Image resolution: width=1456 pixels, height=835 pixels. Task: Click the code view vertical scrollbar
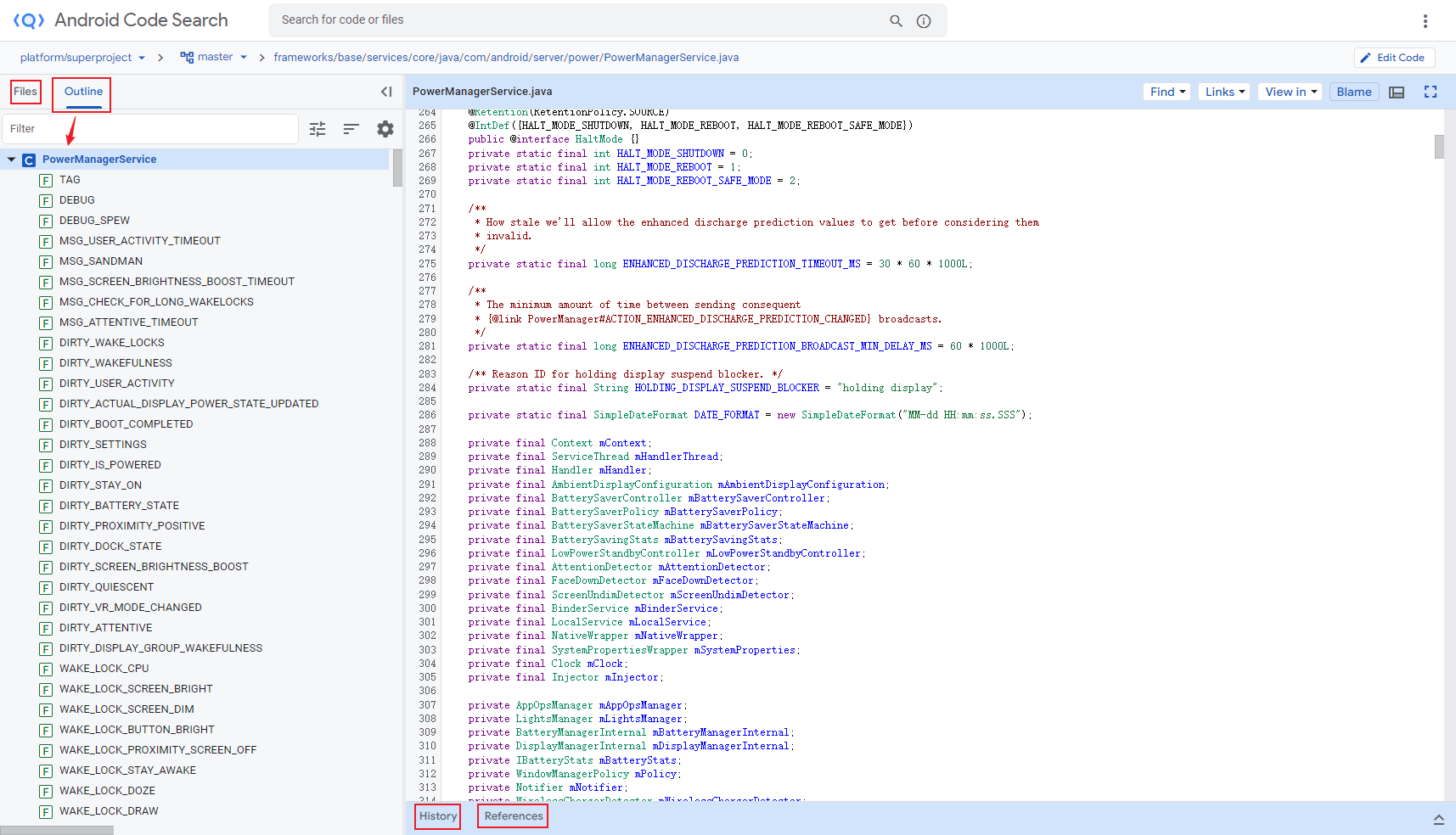coord(1439,147)
